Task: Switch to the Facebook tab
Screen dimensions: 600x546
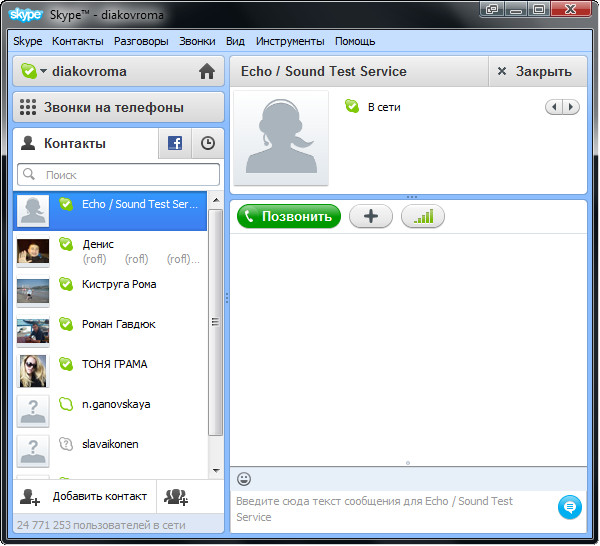Action: click(175, 143)
